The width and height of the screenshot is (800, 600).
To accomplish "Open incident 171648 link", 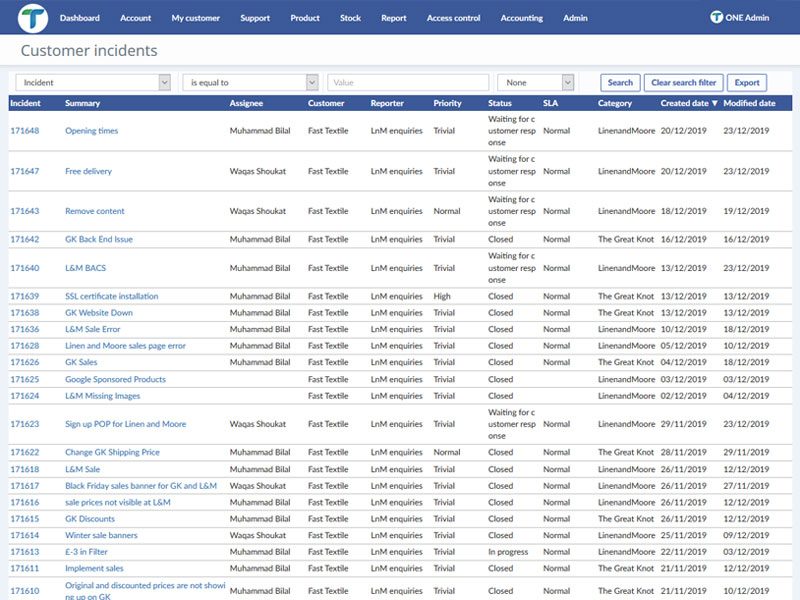I will tap(25, 131).
